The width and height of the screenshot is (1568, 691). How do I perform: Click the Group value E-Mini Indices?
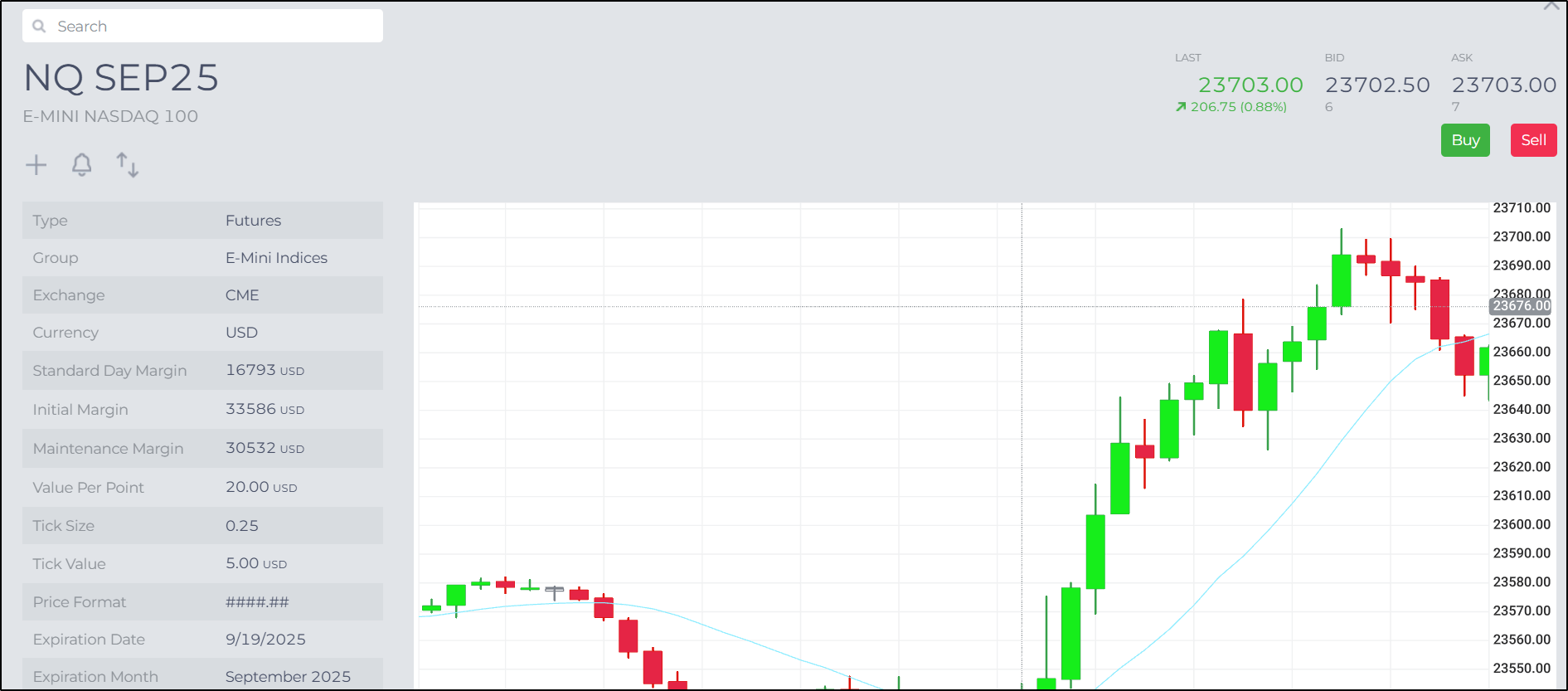[x=276, y=258]
